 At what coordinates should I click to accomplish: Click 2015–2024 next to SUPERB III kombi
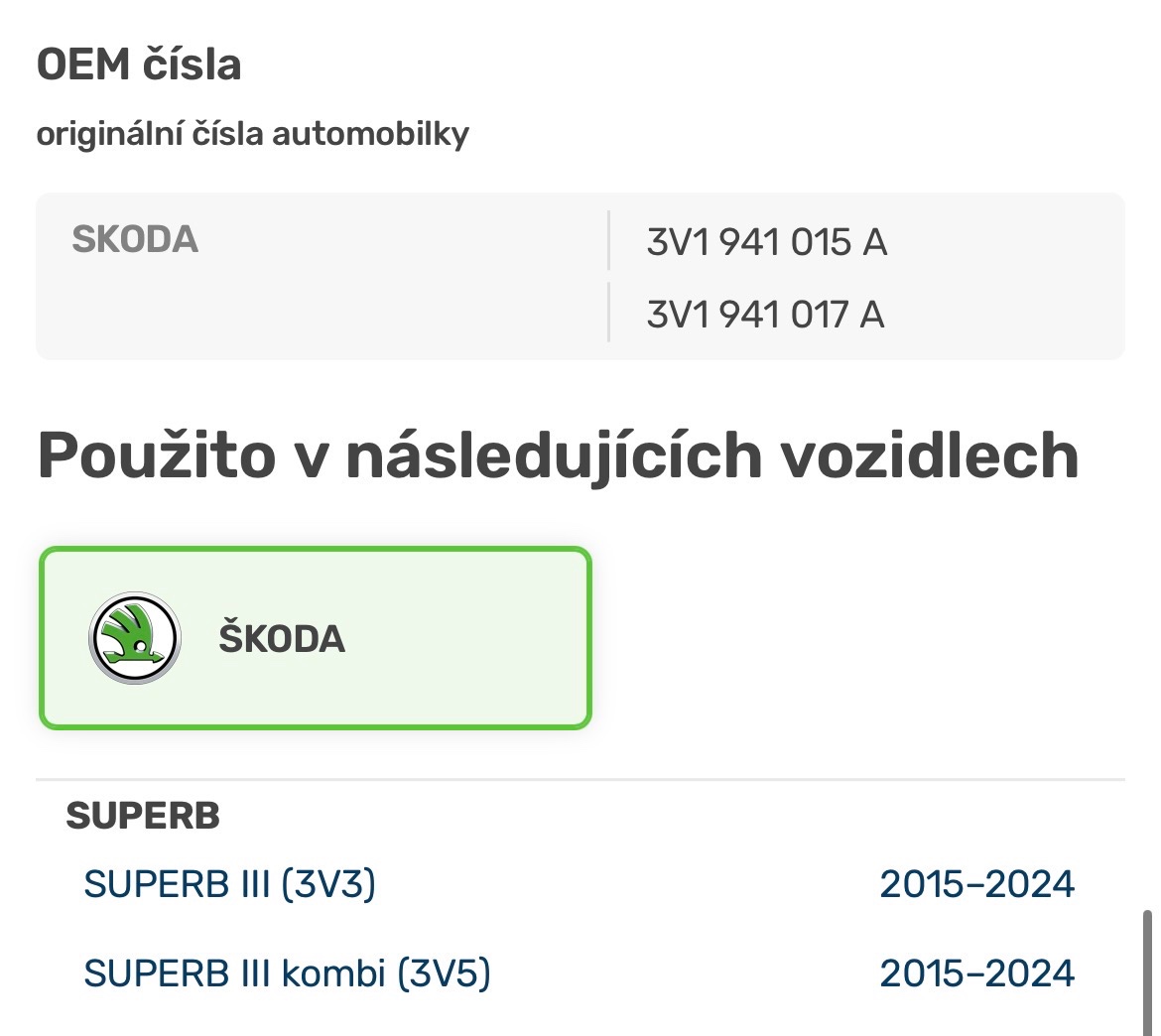[x=976, y=972]
